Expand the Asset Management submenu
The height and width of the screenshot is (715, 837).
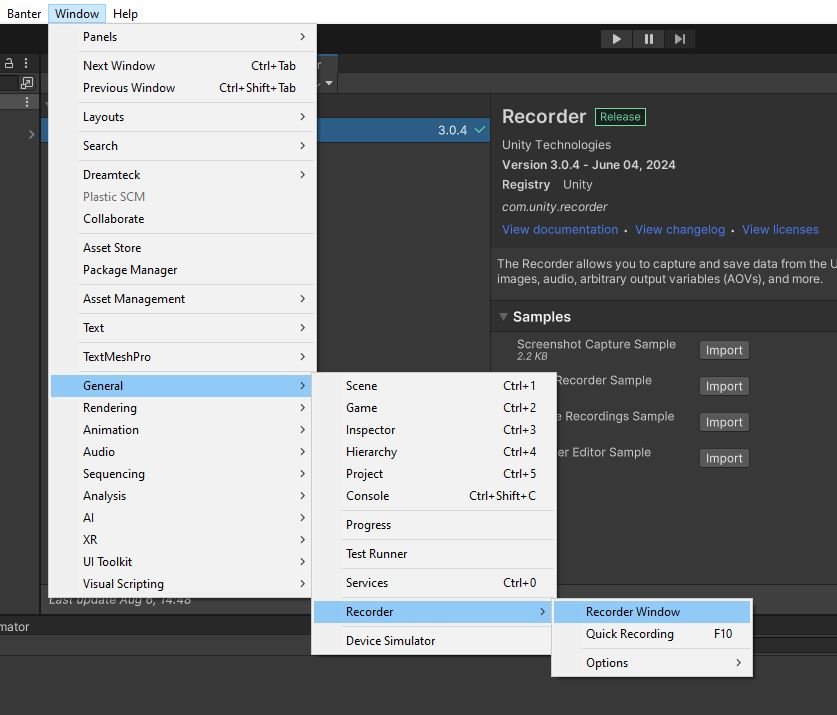tap(183, 299)
